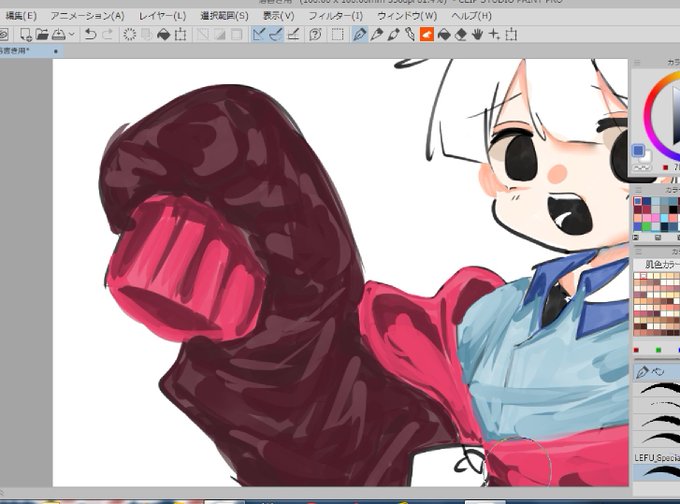Open the ウィンドウ(W) menu
This screenshot has height=504, width=680.
407,16
